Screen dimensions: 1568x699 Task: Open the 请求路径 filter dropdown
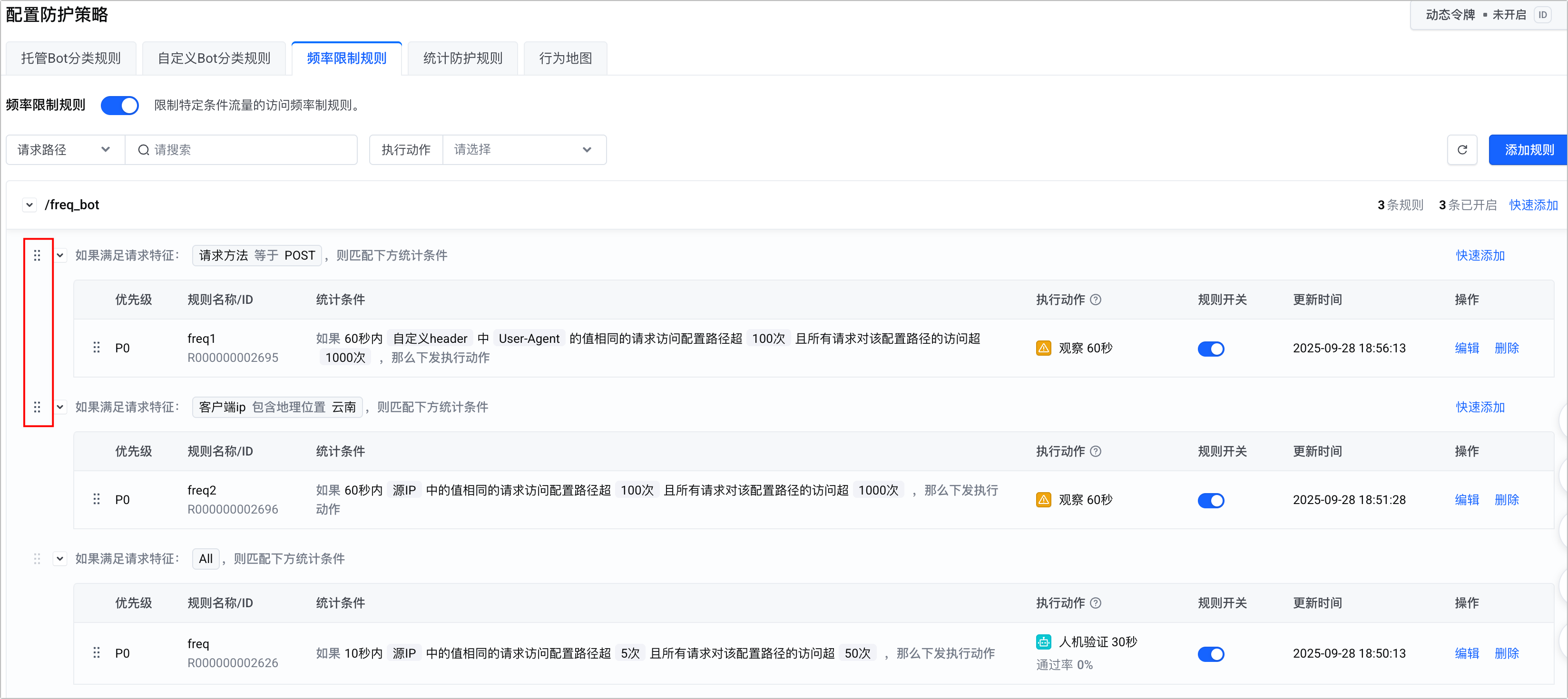point(65,150)
